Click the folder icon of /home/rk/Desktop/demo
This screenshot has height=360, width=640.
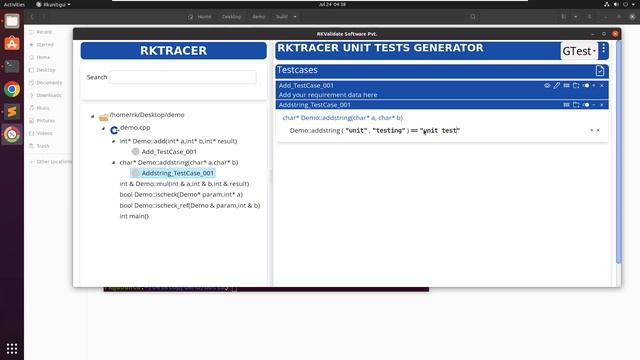click(104, 117)
